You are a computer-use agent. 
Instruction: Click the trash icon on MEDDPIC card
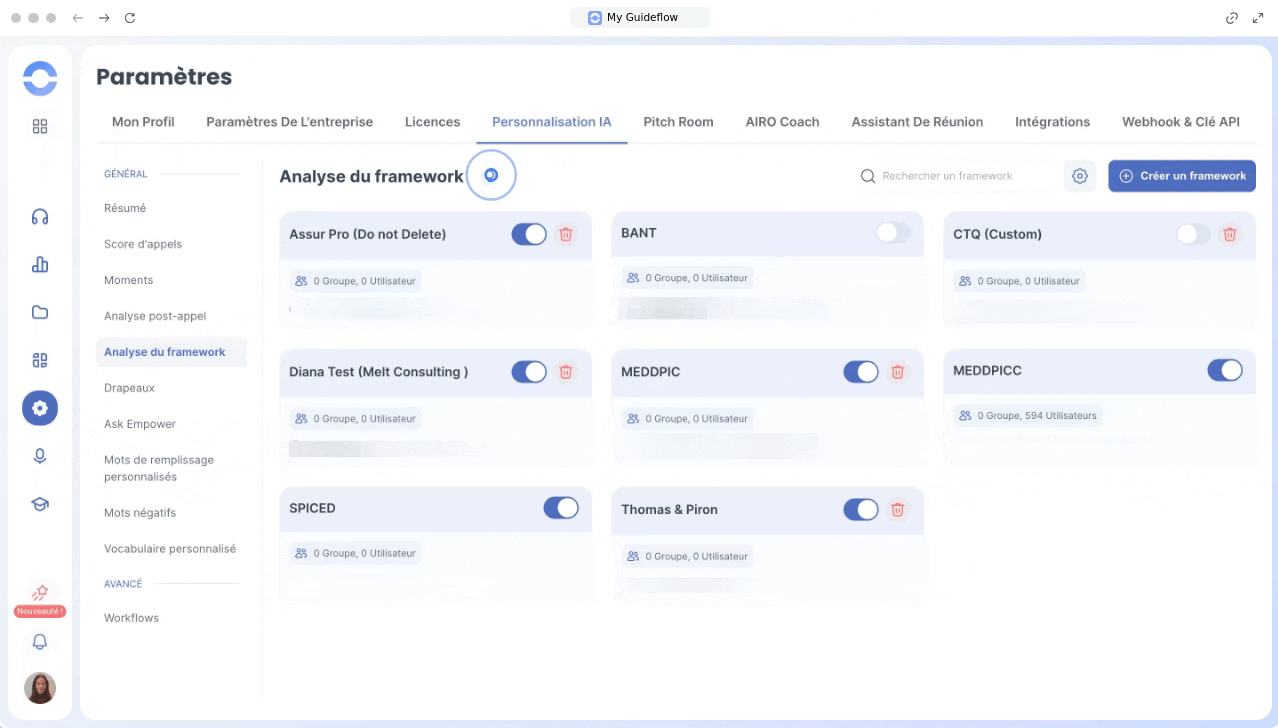click(898, 372)
